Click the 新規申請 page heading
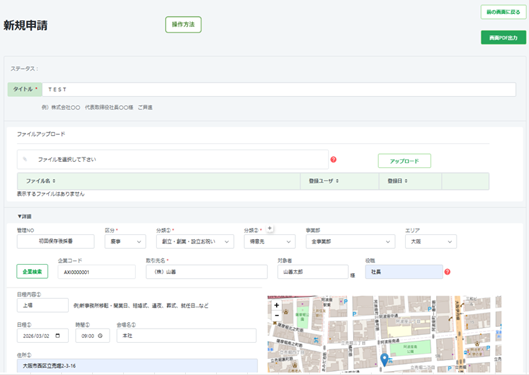This screenshot has width=529, height=375. (x=25, y=25)
